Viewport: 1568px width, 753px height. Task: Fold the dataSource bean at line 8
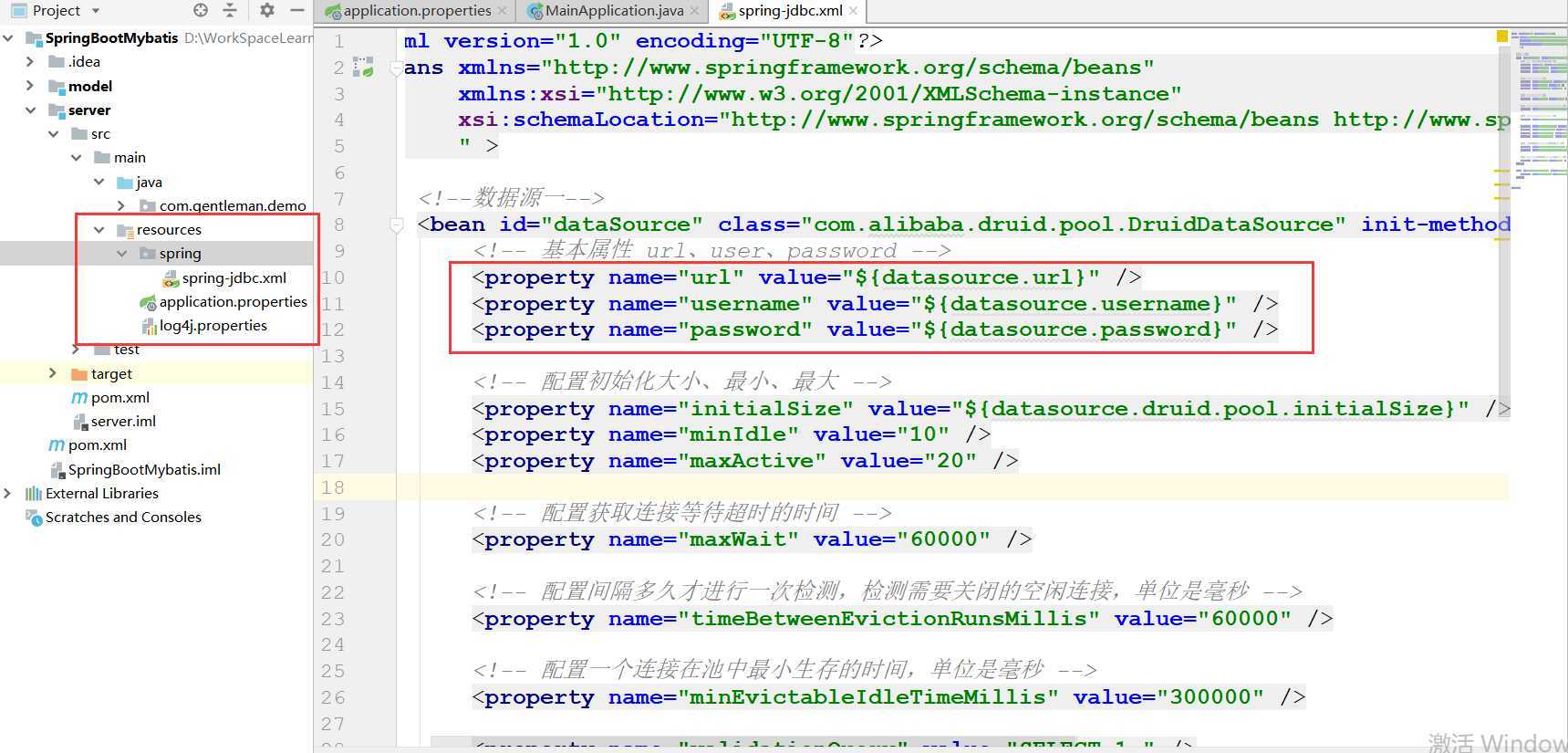pyautogui.click(x=397, y=225)
